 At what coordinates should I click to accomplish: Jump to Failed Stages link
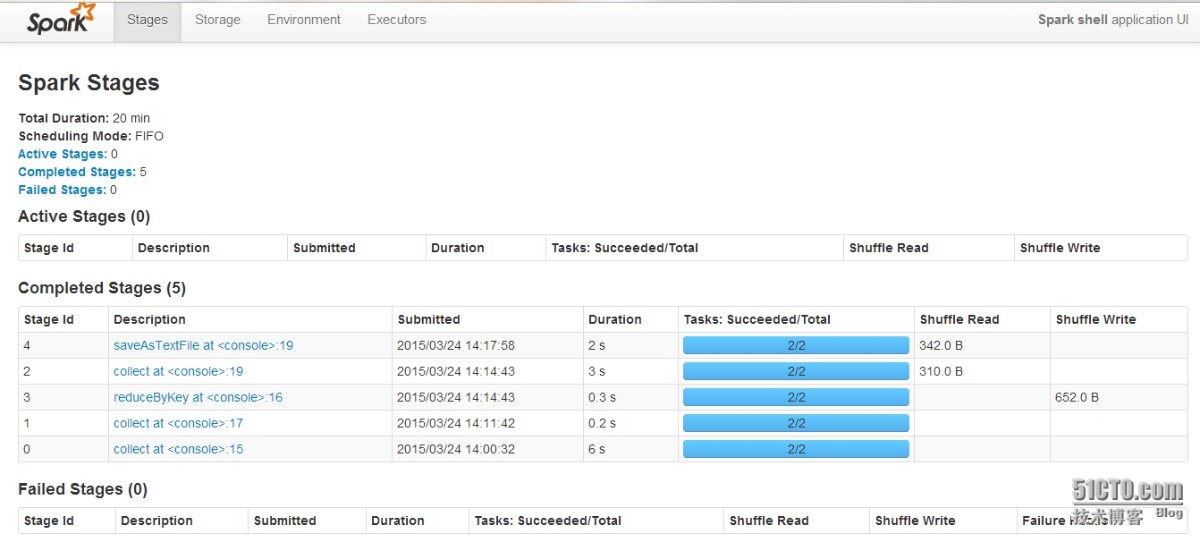tap(62, 190)
